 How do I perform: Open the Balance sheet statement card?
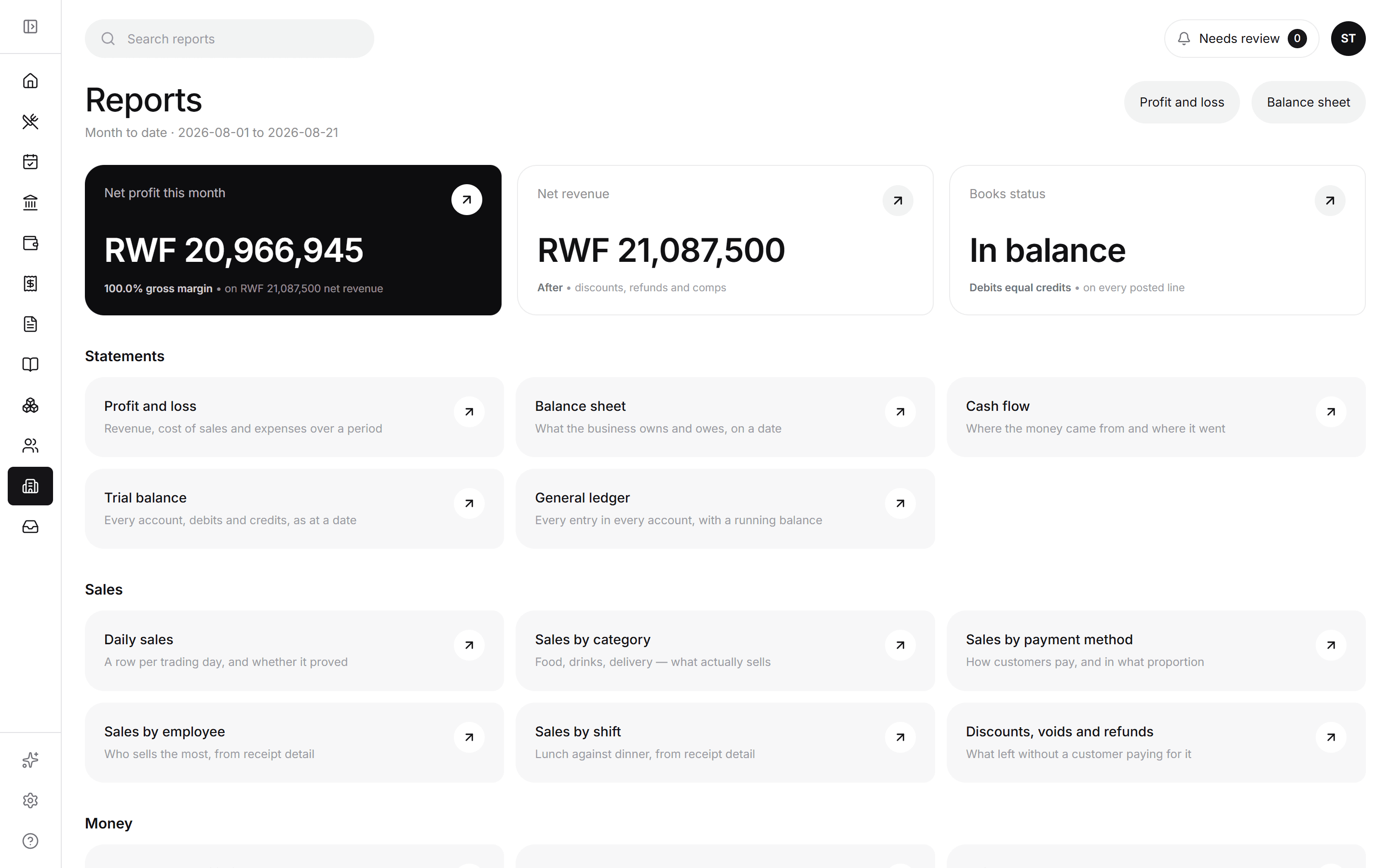tap(725, 417)
